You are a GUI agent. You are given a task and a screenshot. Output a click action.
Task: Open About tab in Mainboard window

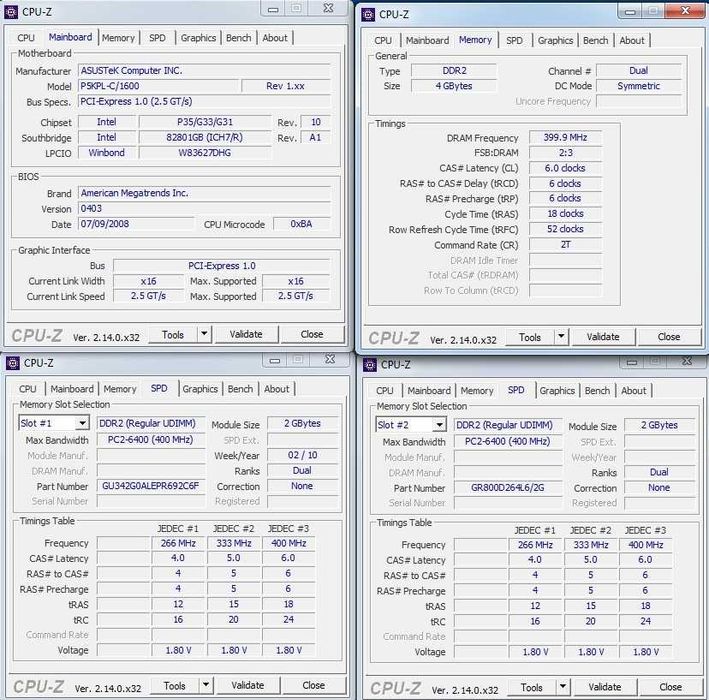tap(275, 38)
